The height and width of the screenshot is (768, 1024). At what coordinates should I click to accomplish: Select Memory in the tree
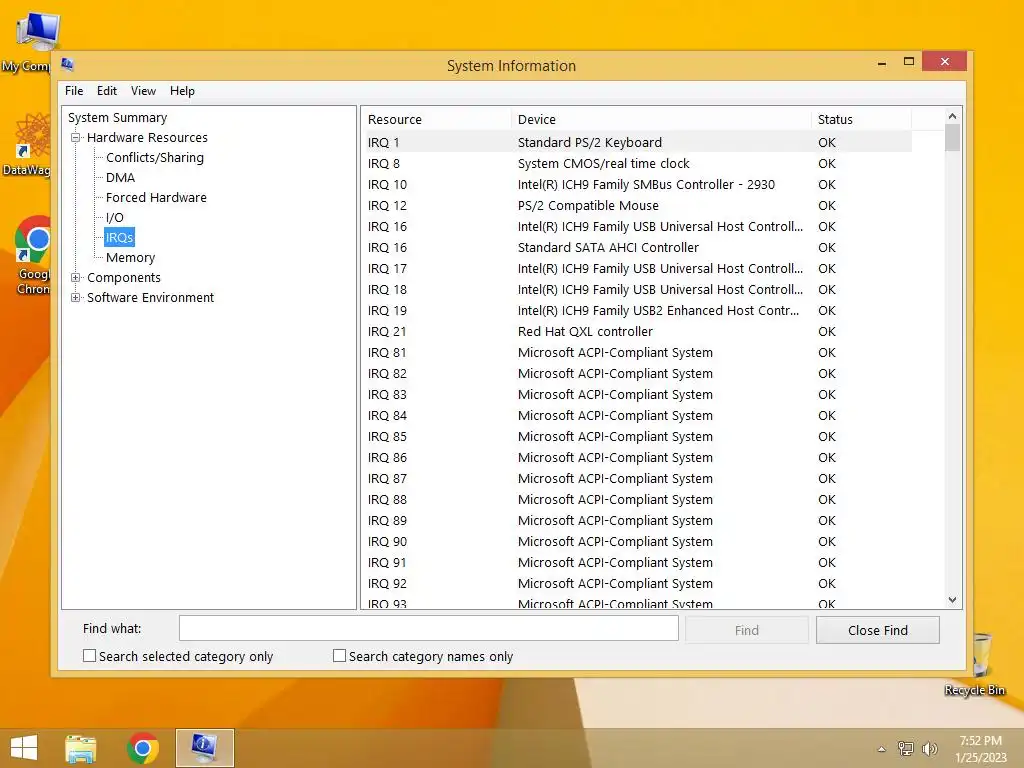pos(131,258)
